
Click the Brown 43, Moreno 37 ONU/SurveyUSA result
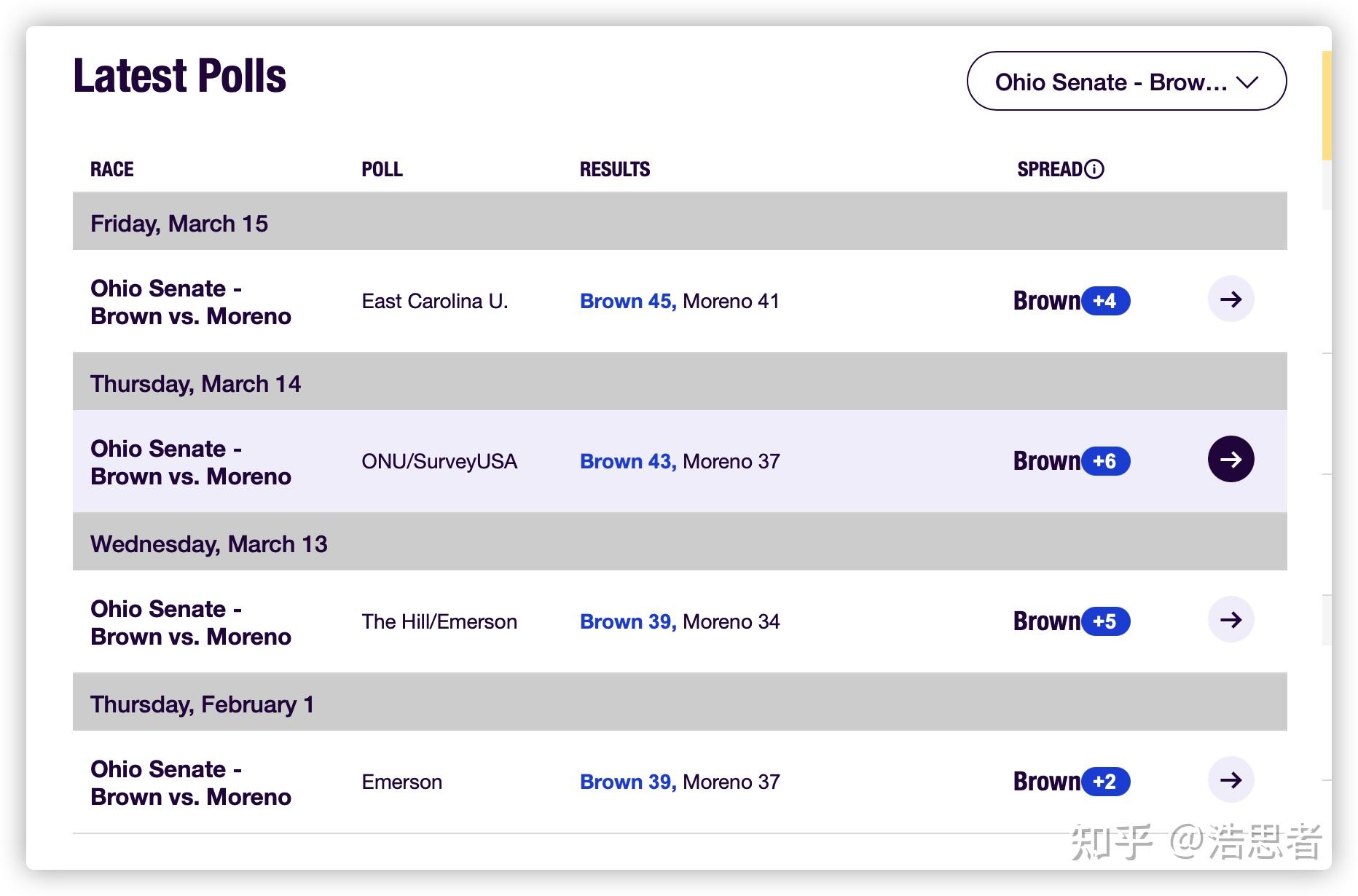pyautogui.click(x=679, y=461)
